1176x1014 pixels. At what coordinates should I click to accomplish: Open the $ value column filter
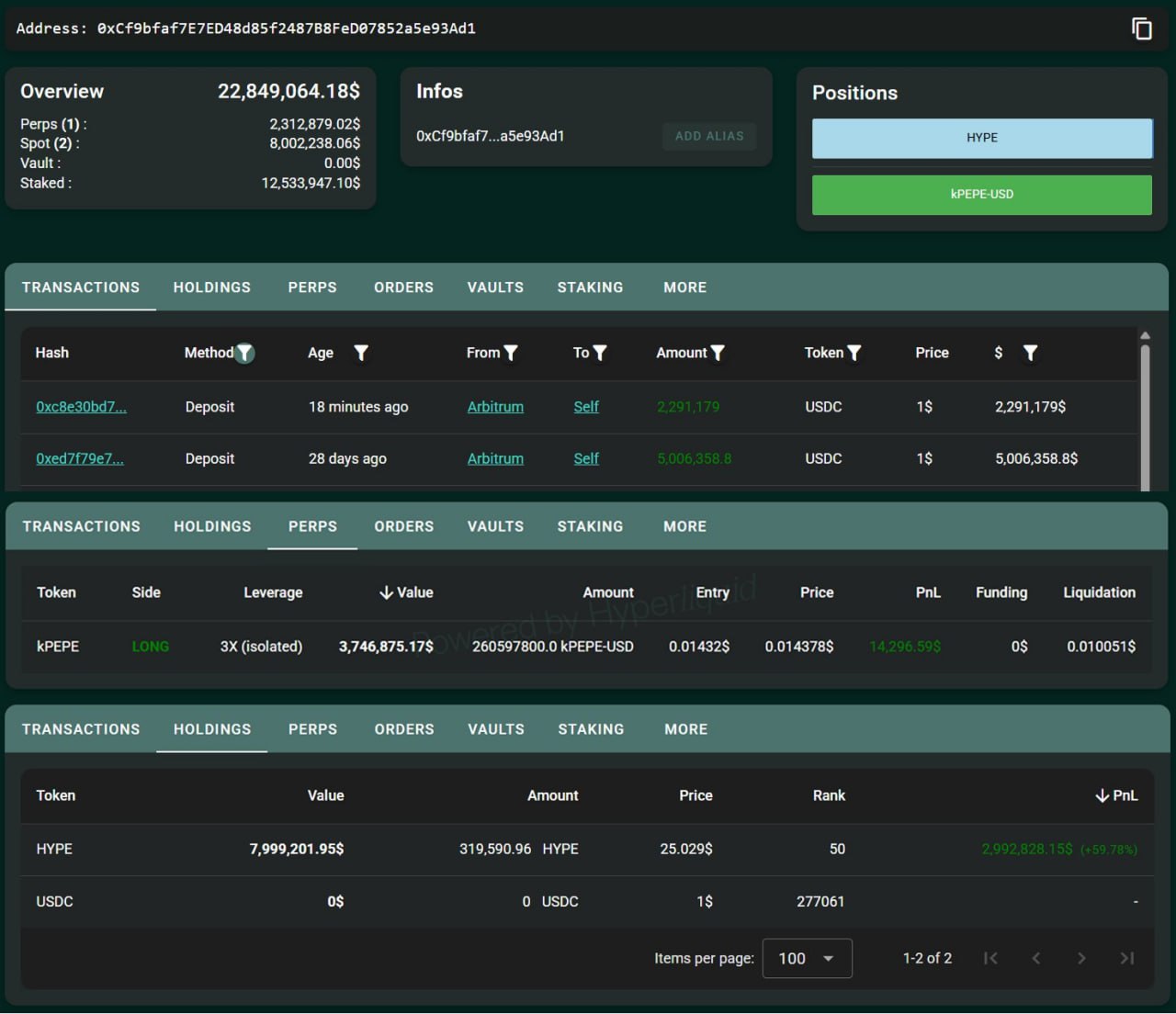(x=1030, y=353)
